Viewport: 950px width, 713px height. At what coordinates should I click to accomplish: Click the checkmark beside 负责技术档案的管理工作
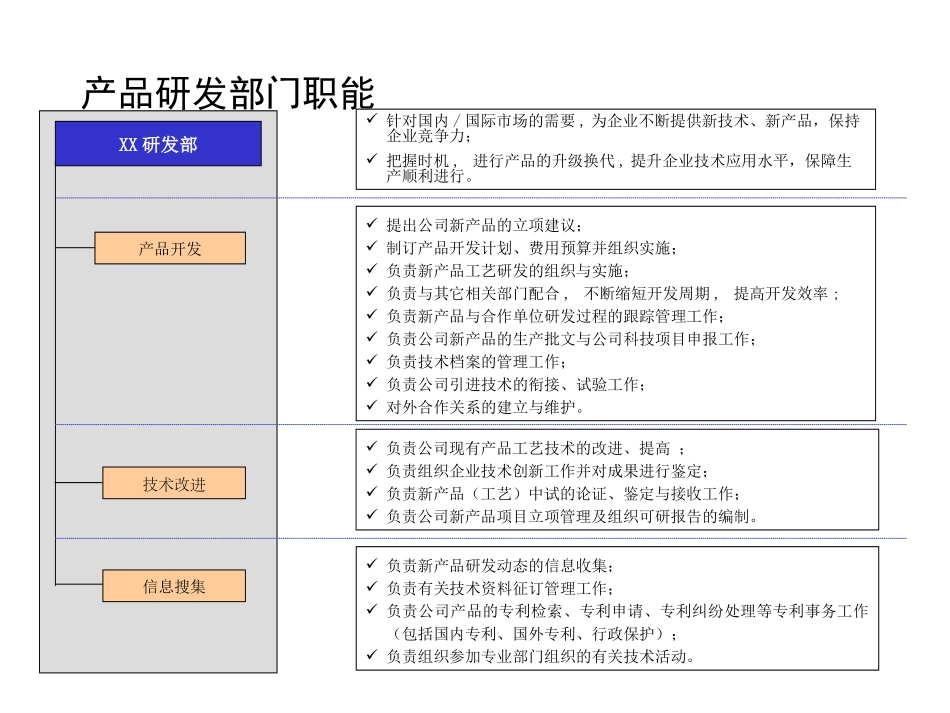(x=371, y=360)
